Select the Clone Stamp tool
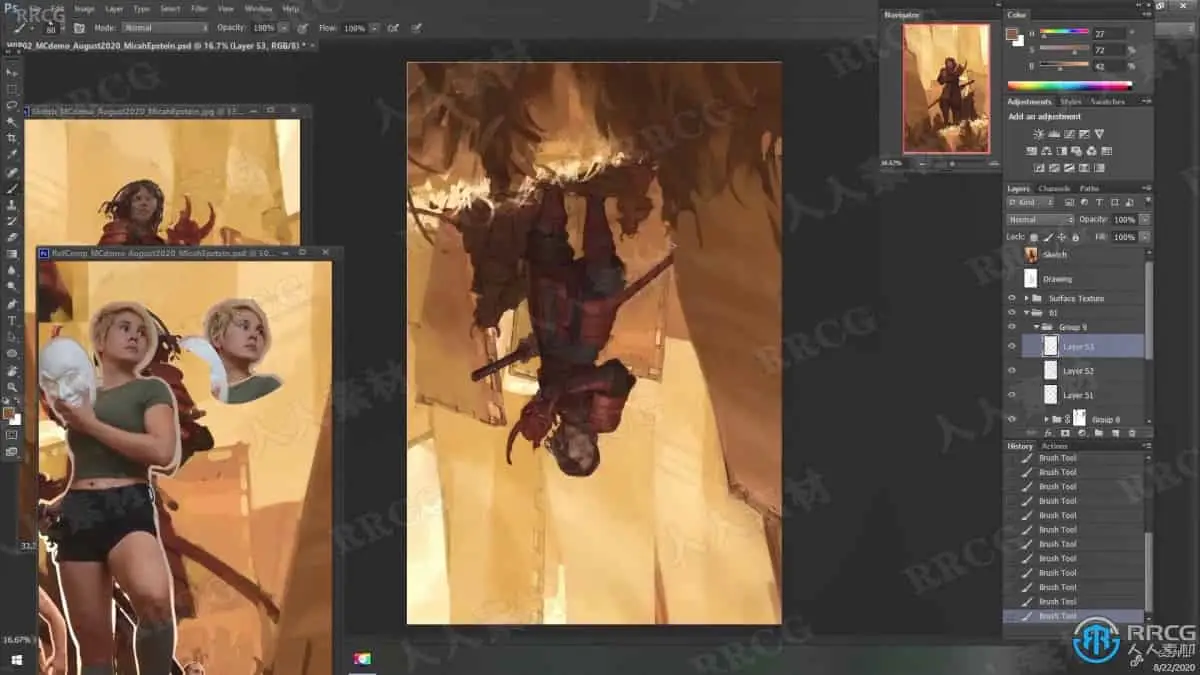 pyautogui.click(x=12, y=205)
